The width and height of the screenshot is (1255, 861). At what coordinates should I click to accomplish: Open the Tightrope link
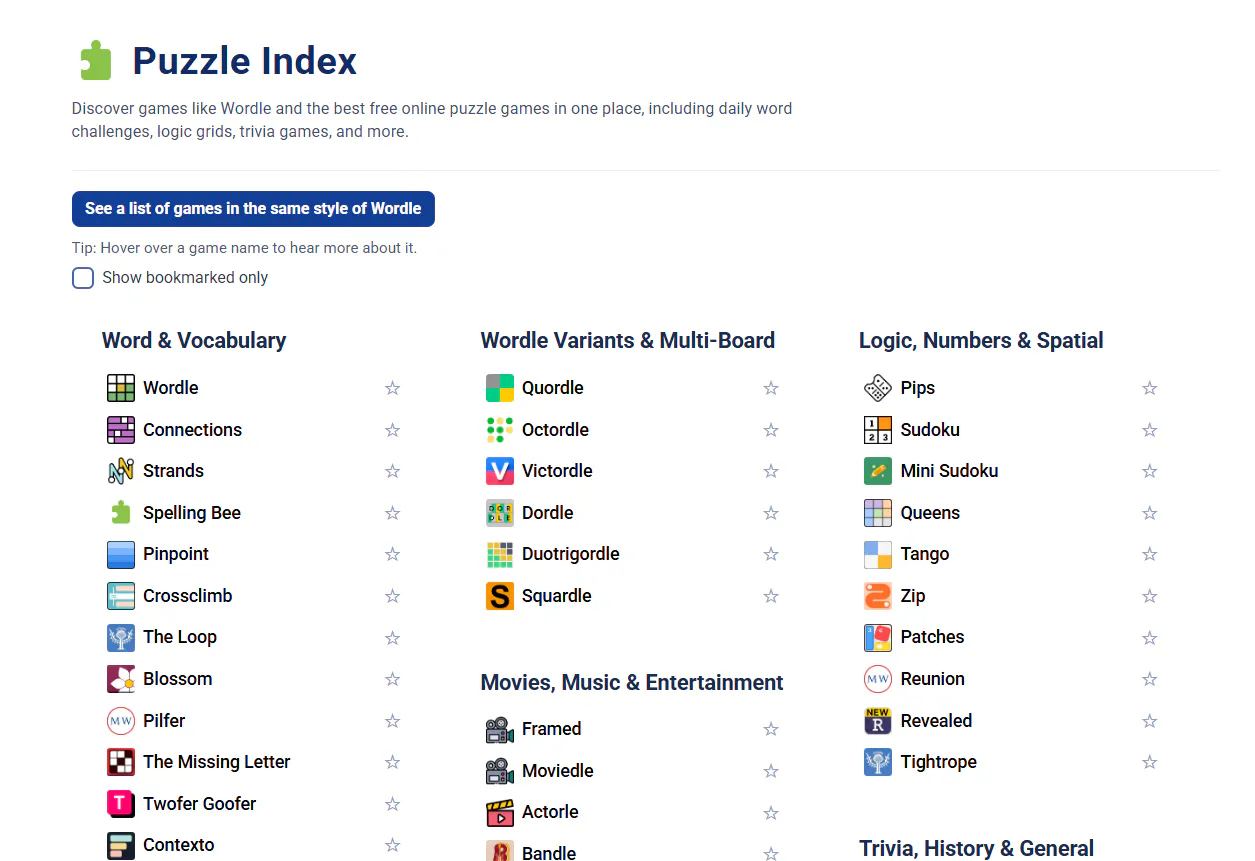(939, 762)
